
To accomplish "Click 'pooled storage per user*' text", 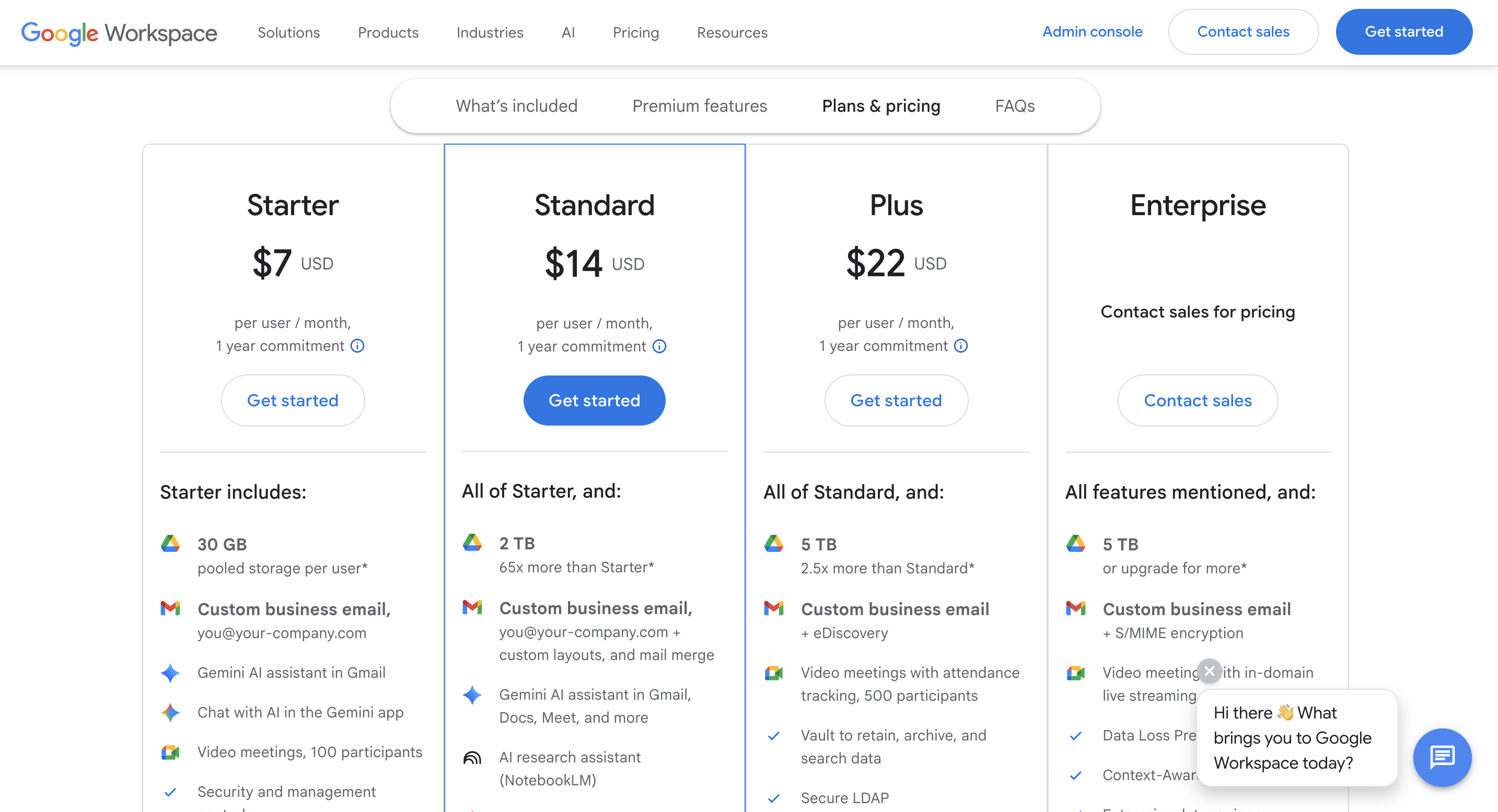I will pyautogui.click(x=283, y=569).
